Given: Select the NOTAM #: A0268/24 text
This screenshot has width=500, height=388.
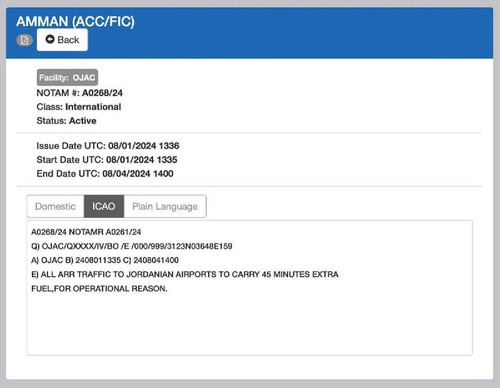Looking at the screenshot, I should tap(80, 93).
